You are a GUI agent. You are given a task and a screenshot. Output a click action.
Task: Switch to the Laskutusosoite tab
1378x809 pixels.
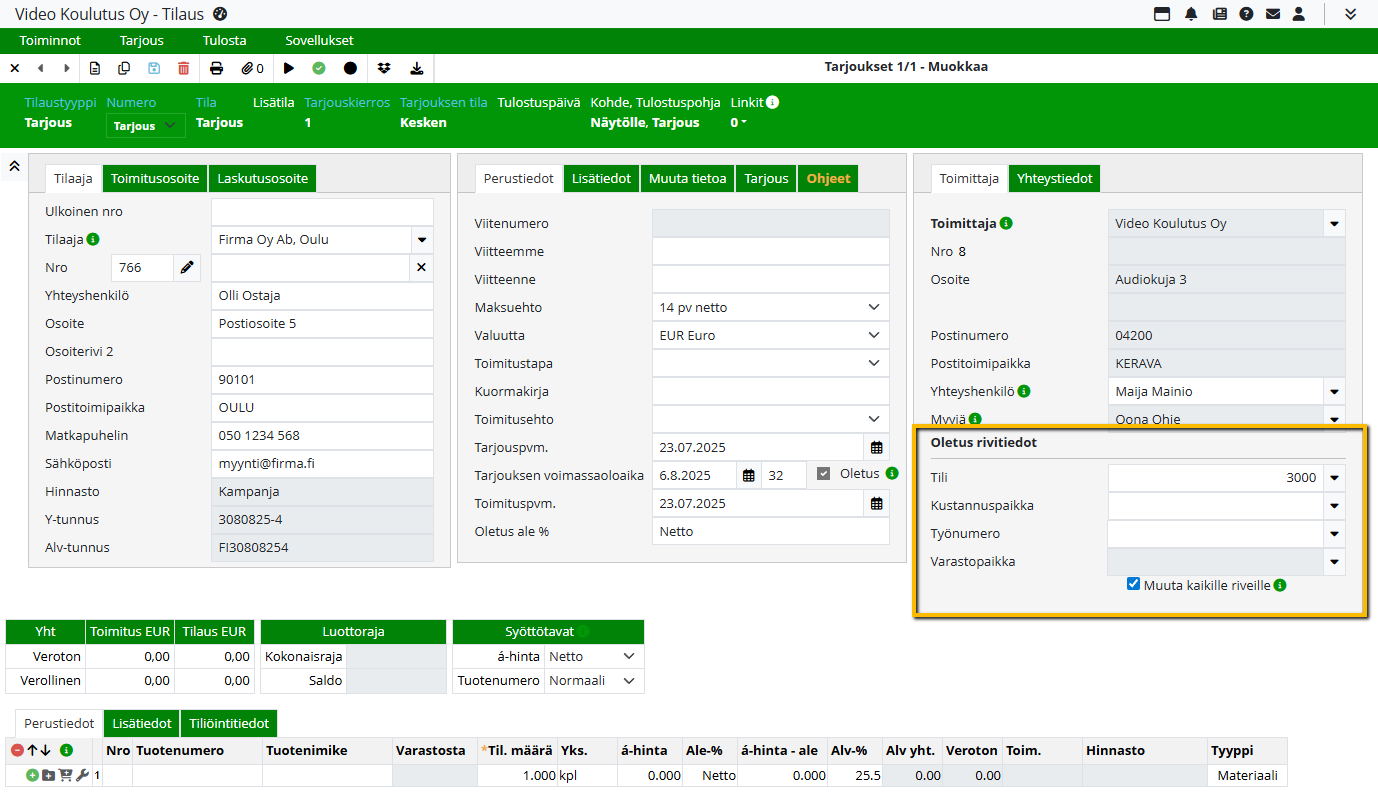point(263,178)
